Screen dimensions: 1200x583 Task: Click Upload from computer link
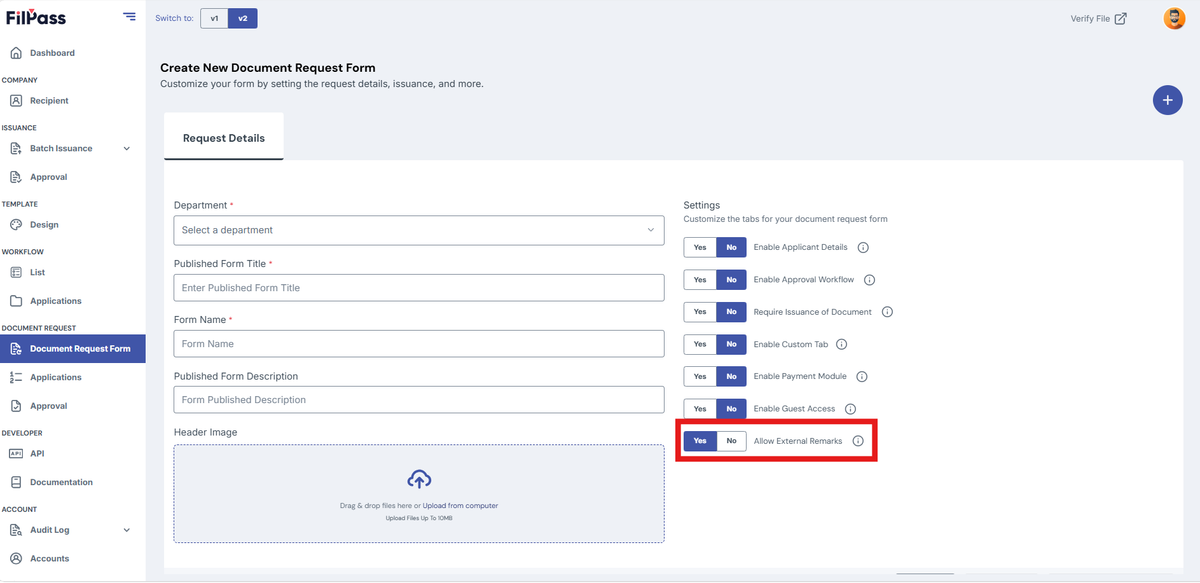[460, 506]
